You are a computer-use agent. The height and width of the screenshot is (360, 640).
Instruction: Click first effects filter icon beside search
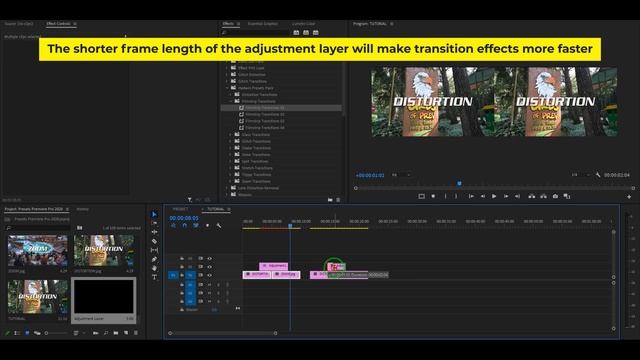296,33
